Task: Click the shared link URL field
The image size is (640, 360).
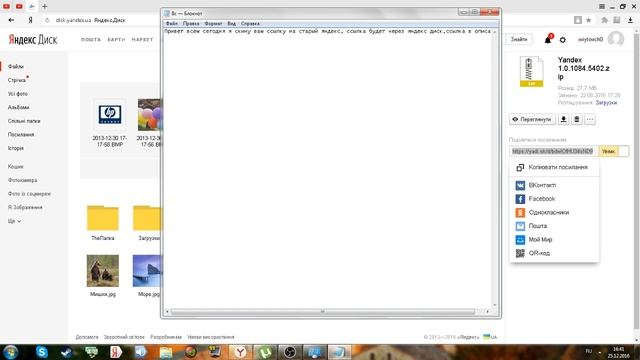Action: (x=553, y=151)
